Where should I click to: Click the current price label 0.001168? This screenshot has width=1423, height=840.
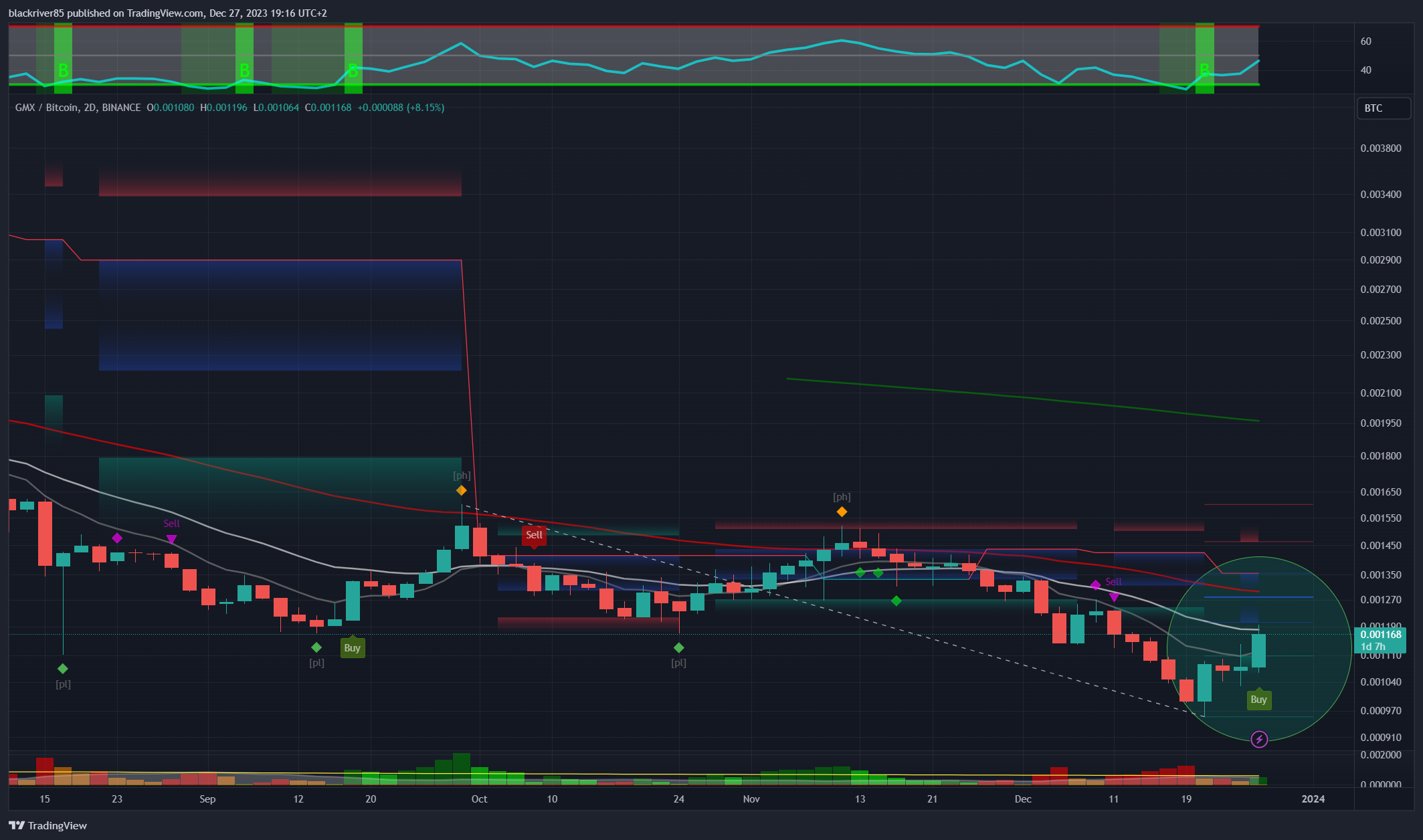tap(1382, 635)
